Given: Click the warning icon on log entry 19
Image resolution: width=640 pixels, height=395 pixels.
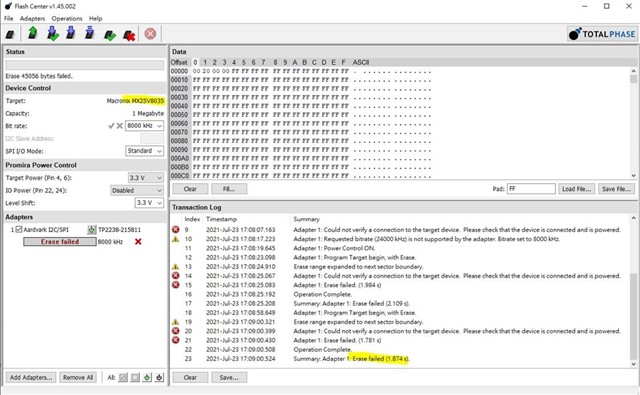Looking at the screenshot, I should [176, 322].
